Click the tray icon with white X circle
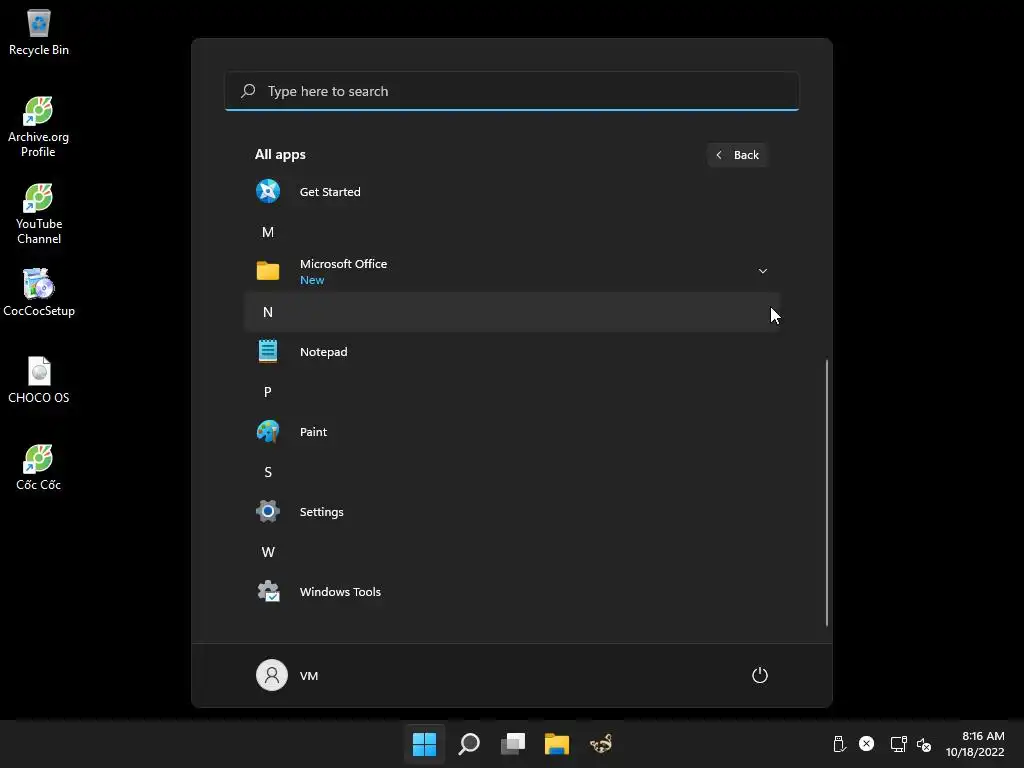This screenshot has width=1024, height=768. [x=867, y=743]
